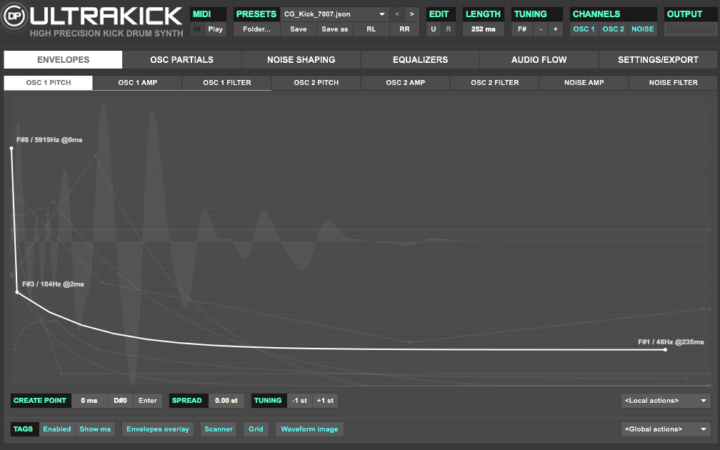Lower tuning by one semitone (-1 st)
Screen dimensions: 720x450
[x=299, y=400]
